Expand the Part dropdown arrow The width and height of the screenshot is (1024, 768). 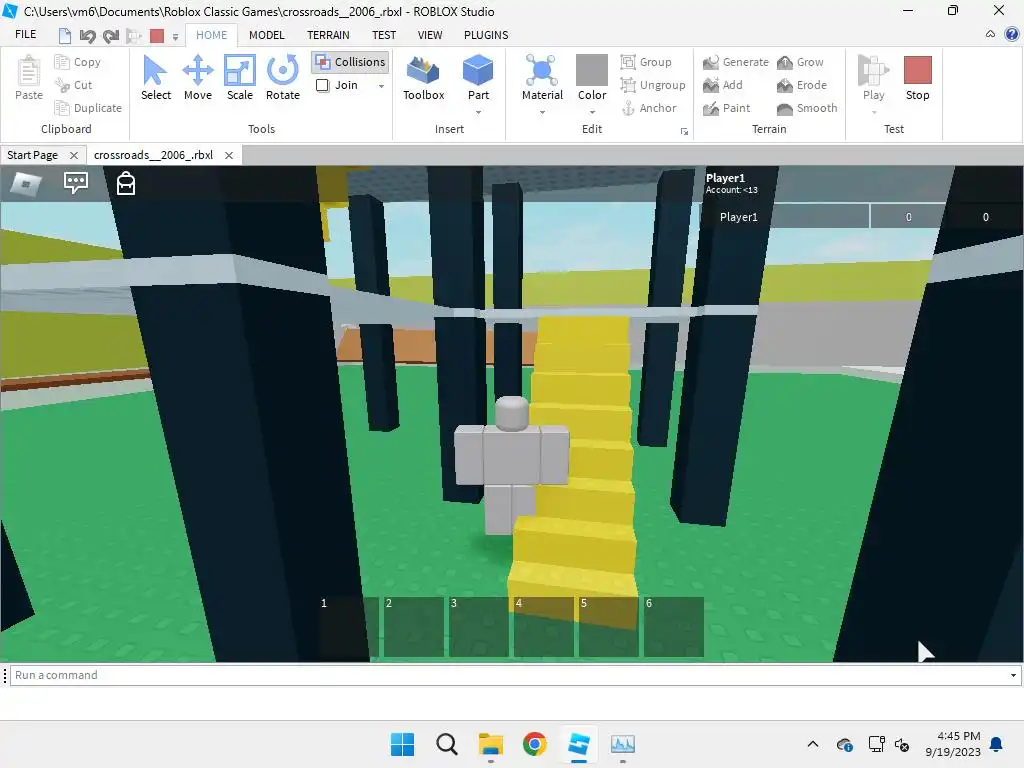pos(478,112)
